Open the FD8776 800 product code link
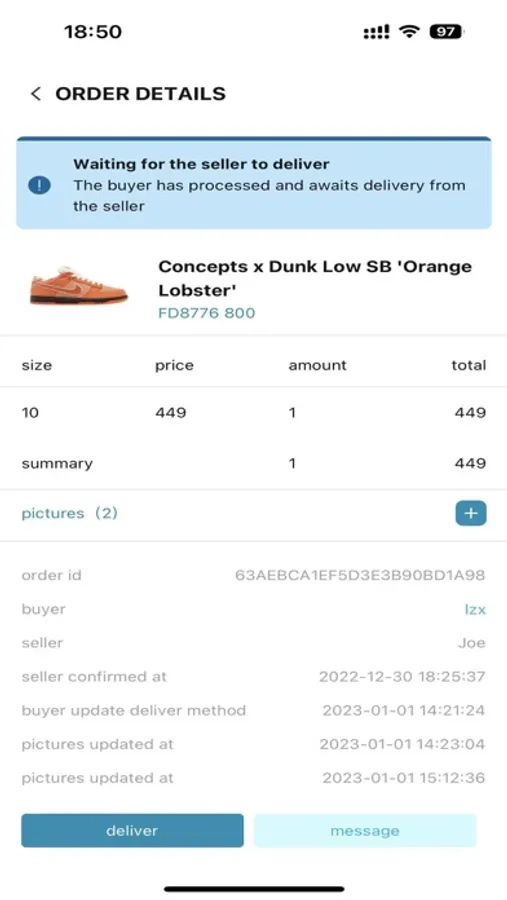Image resolution: width=507 pixels, height=900 pixels. [207, 313]
